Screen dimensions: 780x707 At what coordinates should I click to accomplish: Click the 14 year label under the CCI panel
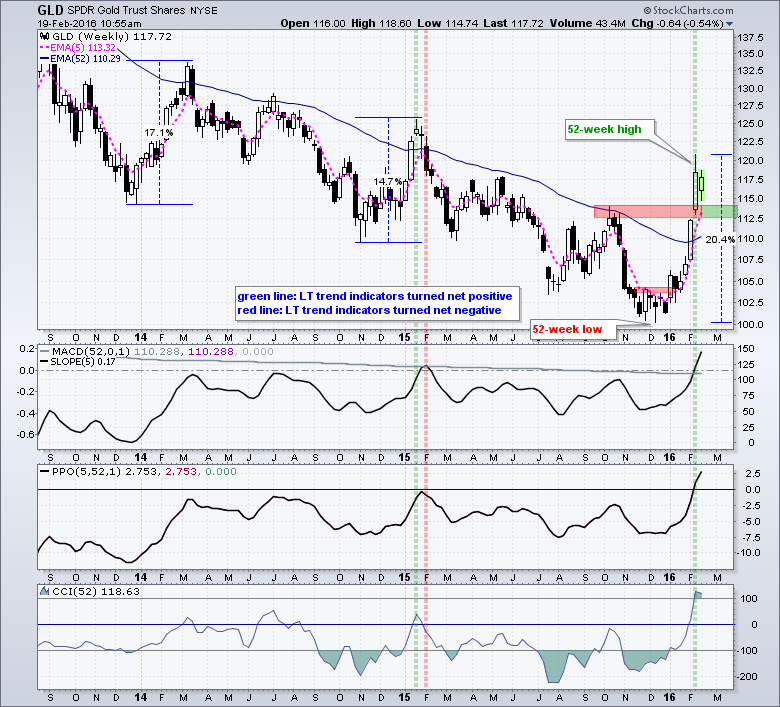(x=141, y=697)
